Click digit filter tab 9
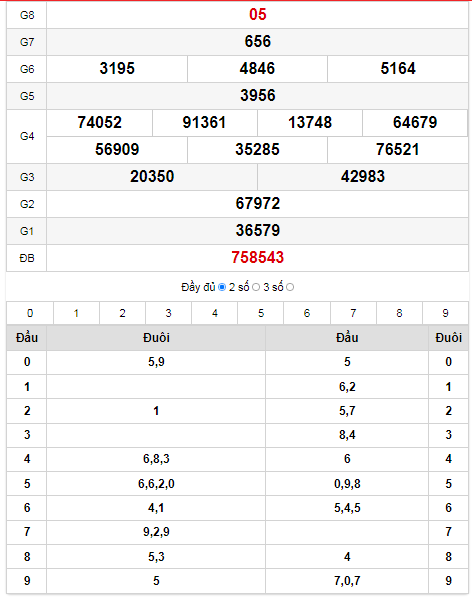This screenshot has height=597, width=472. pyautogui.click(x=445, y=313)
